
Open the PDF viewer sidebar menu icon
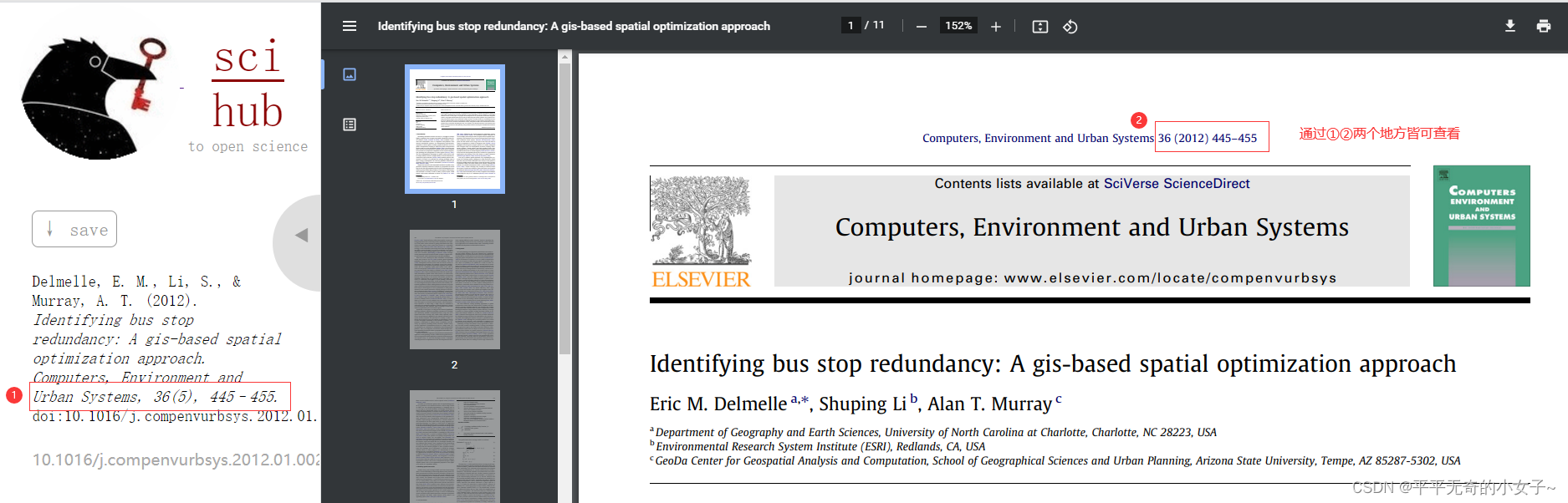coord(350,26)
